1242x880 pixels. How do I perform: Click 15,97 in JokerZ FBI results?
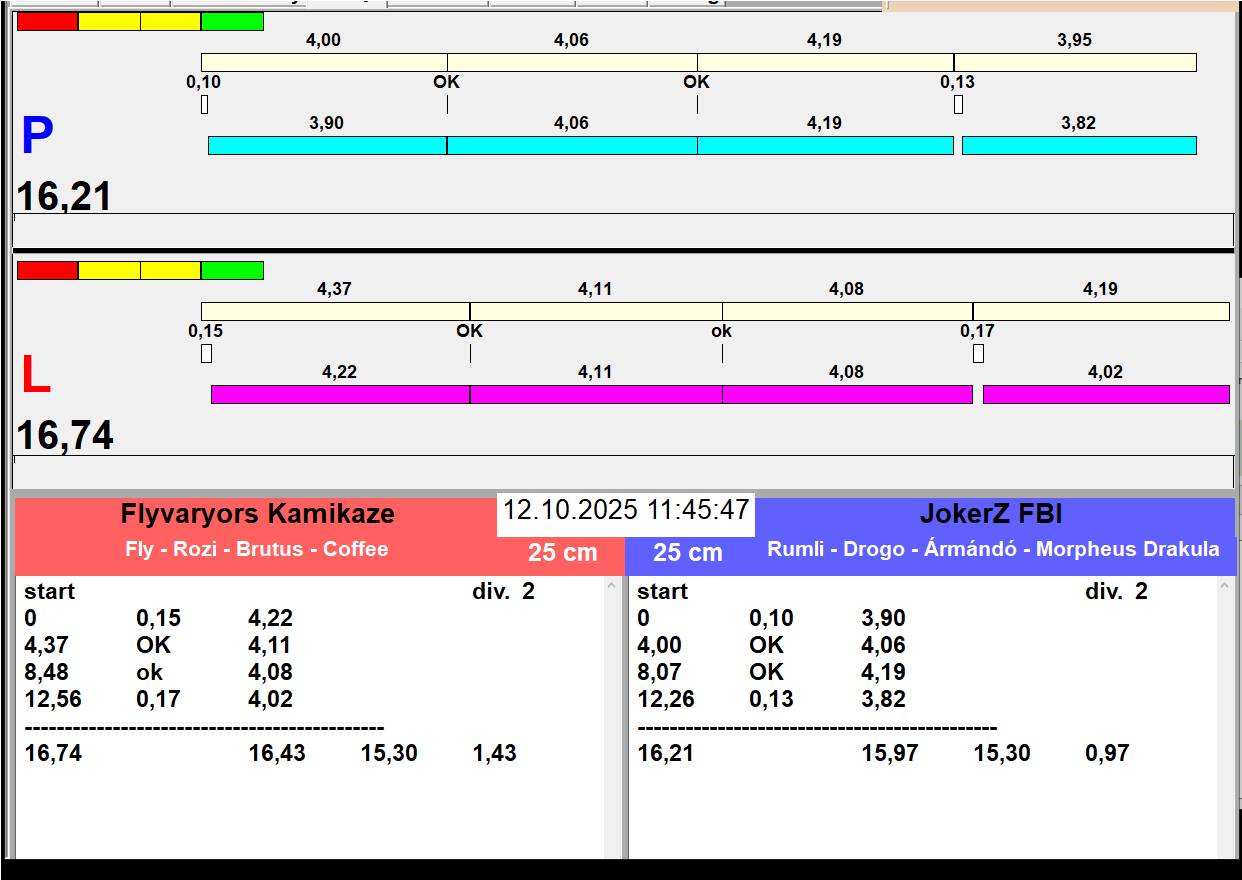tap(890, 753)
